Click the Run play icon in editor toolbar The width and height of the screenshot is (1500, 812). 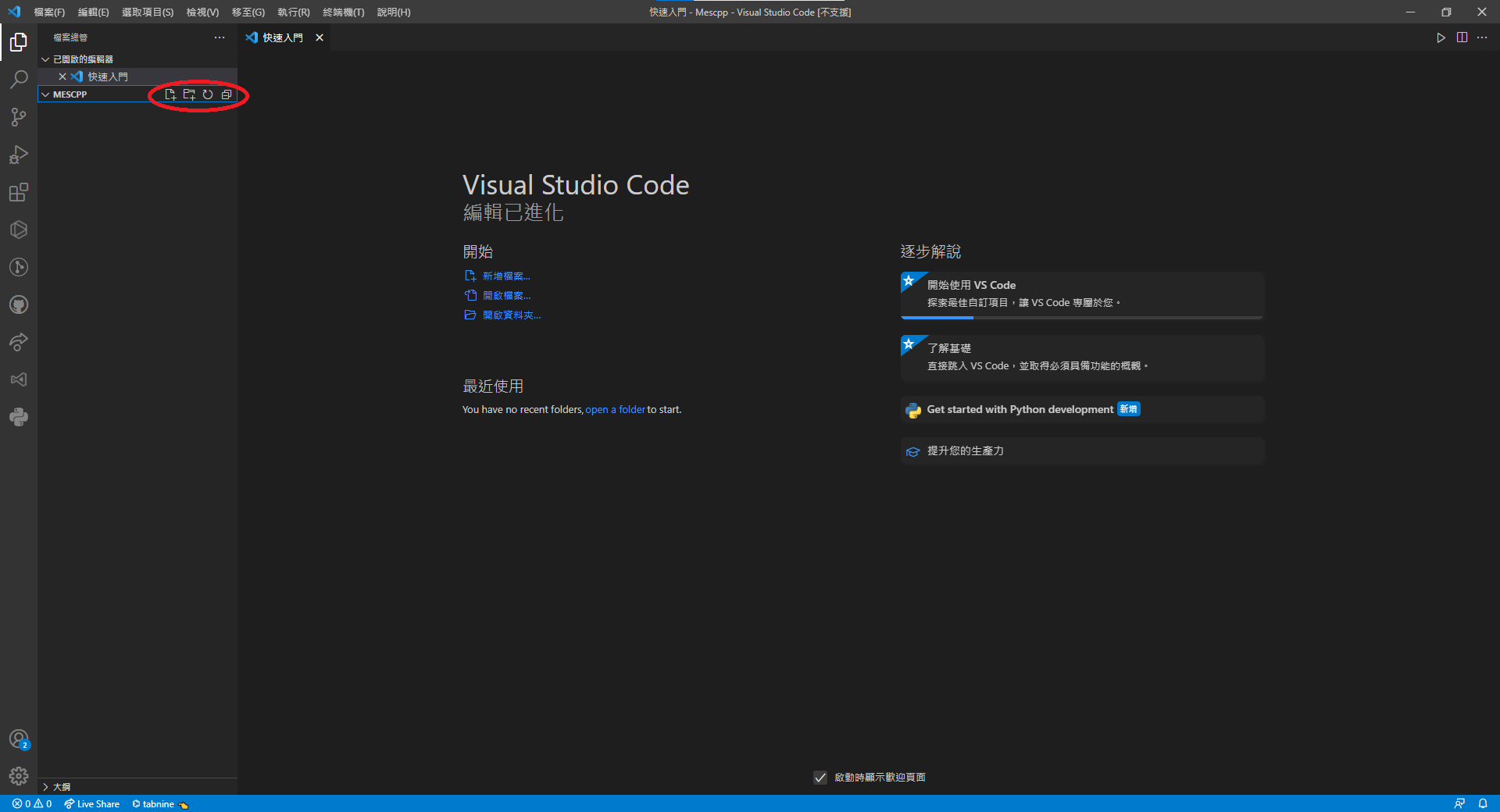tap(1441, 37)
